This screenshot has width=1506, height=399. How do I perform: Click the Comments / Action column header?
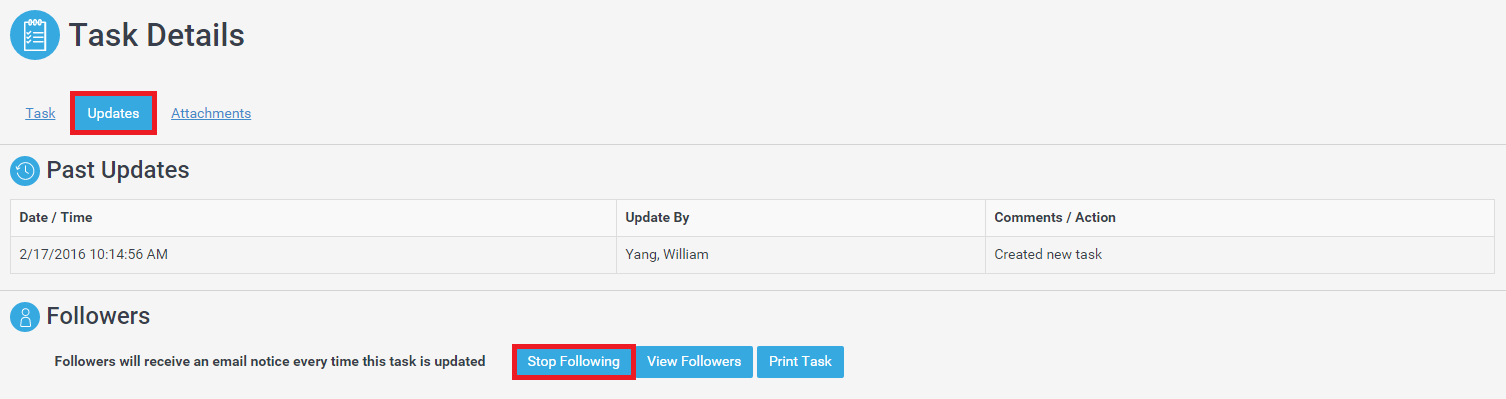(x=1240, y=217)
